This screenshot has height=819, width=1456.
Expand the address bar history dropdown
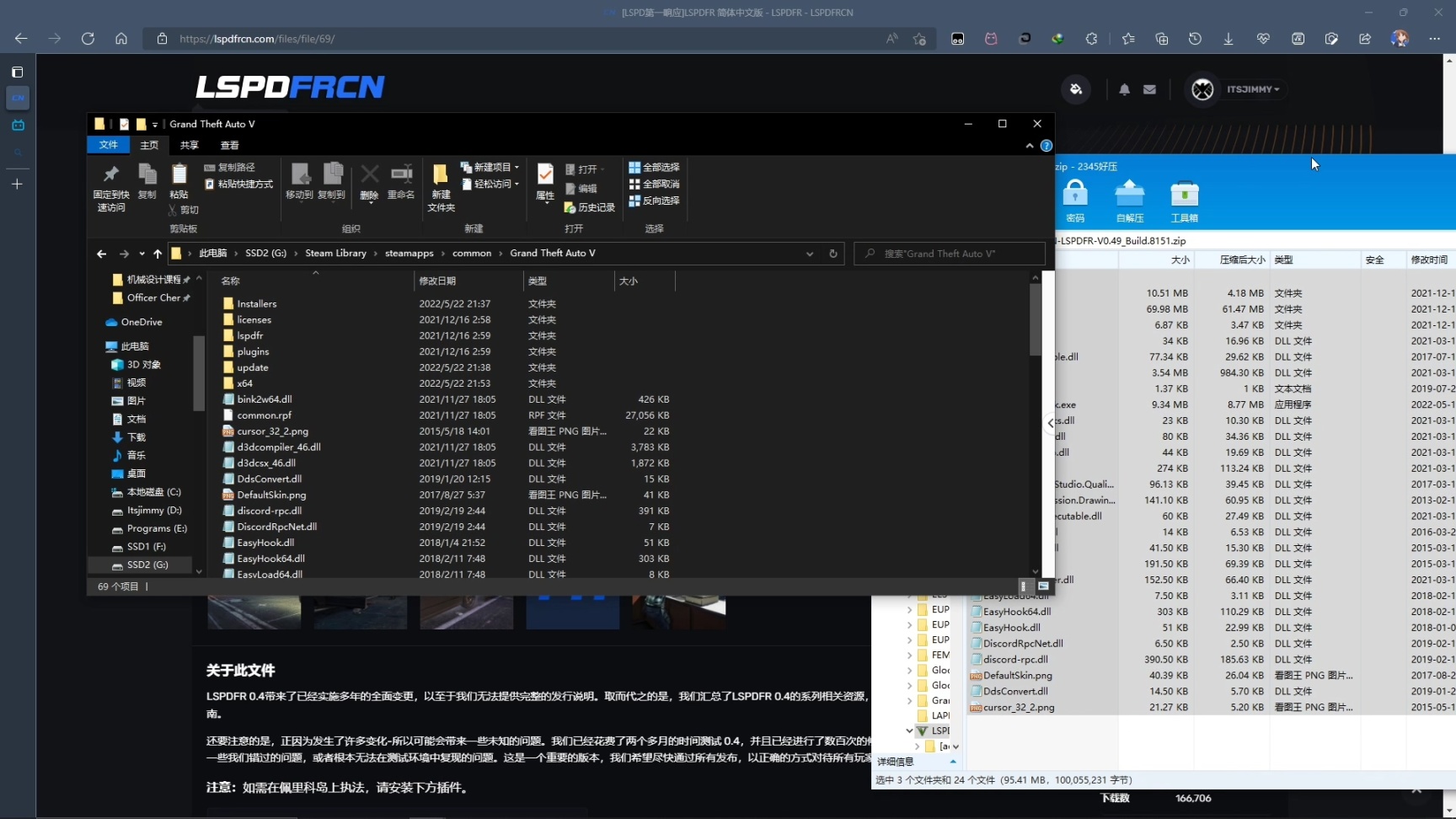(810, 254)
